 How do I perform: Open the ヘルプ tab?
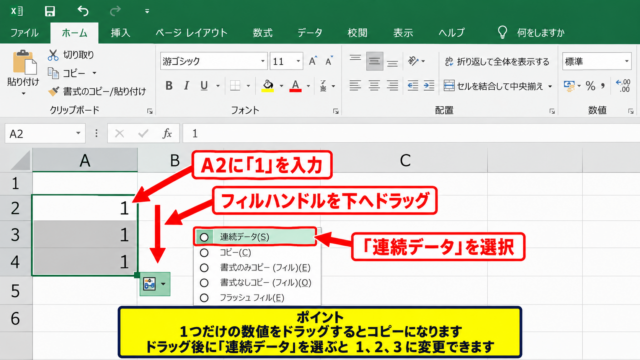451,33
